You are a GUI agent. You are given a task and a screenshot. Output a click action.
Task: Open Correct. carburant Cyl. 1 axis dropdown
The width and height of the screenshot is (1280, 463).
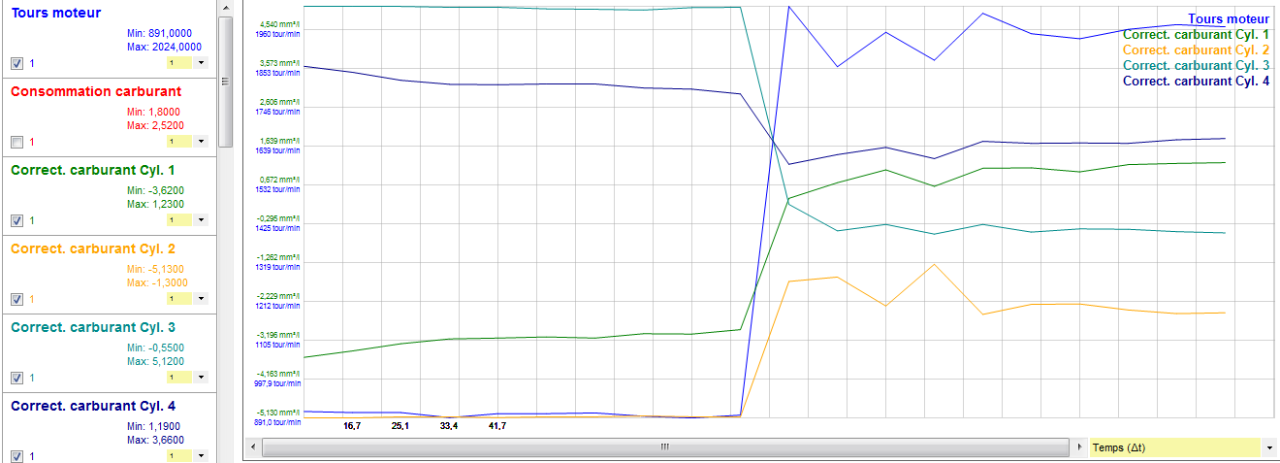click(201, 220)
